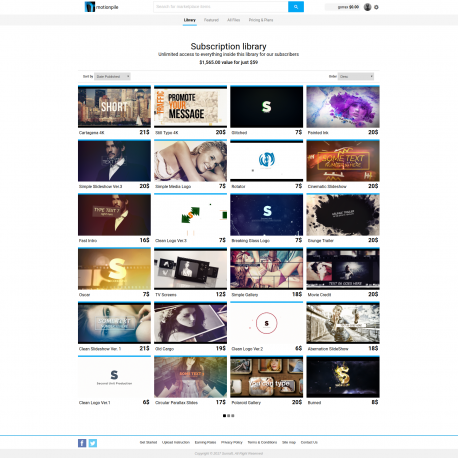
Task: Go to the second pagination dot
Action: [229, 416]
